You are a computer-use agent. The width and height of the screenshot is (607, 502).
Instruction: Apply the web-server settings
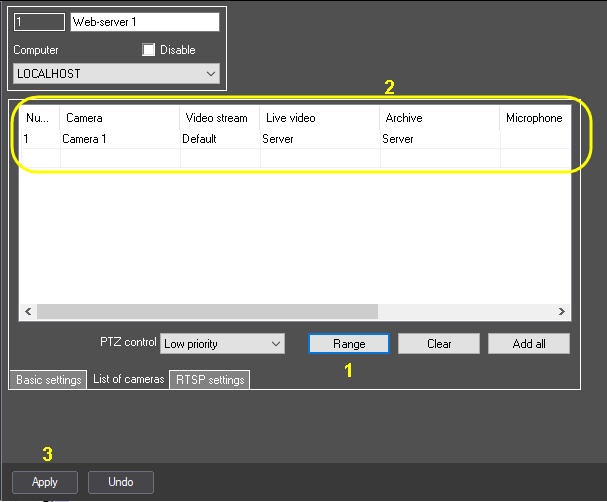click(x=45, y=482)
